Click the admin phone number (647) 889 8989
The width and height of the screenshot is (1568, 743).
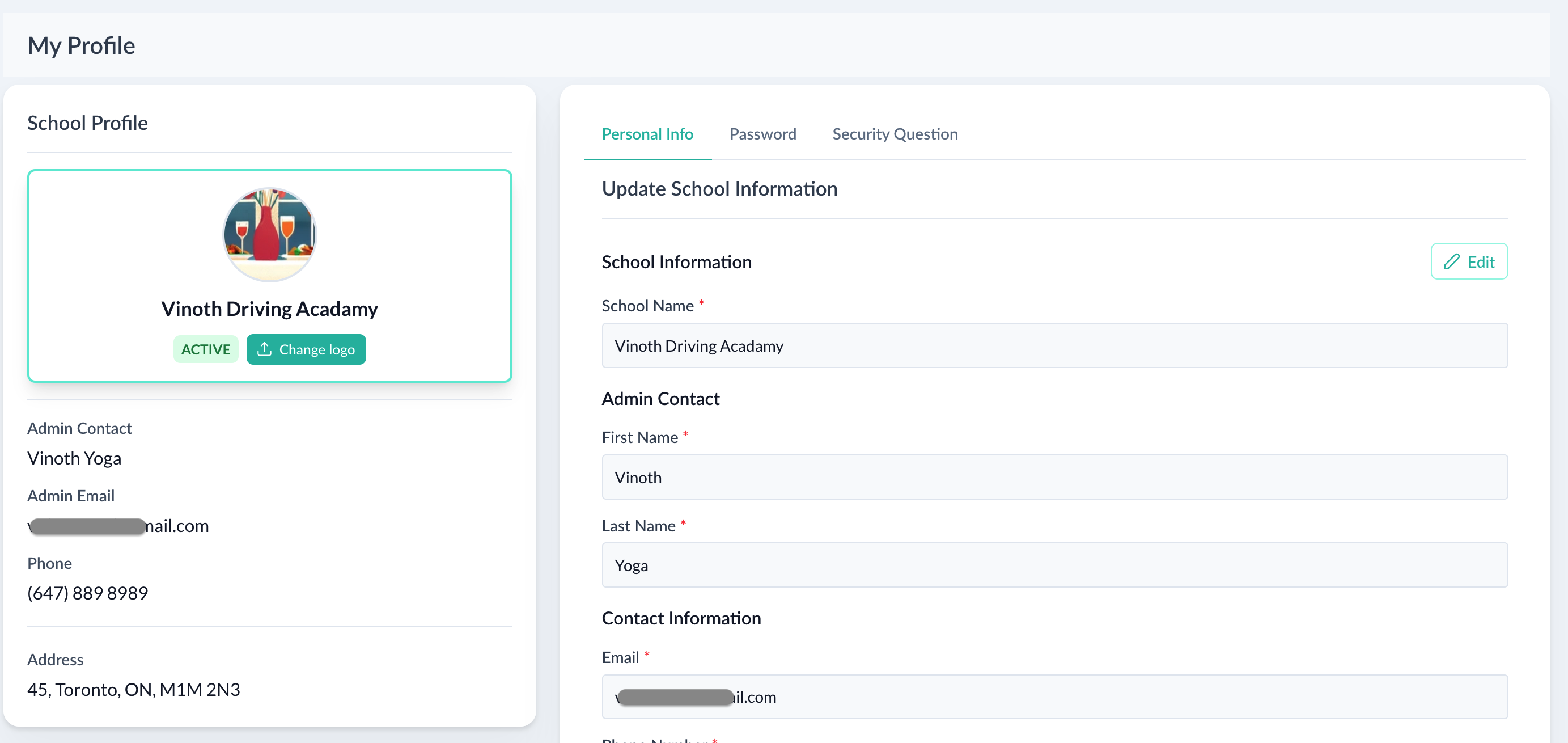point(88,593)
